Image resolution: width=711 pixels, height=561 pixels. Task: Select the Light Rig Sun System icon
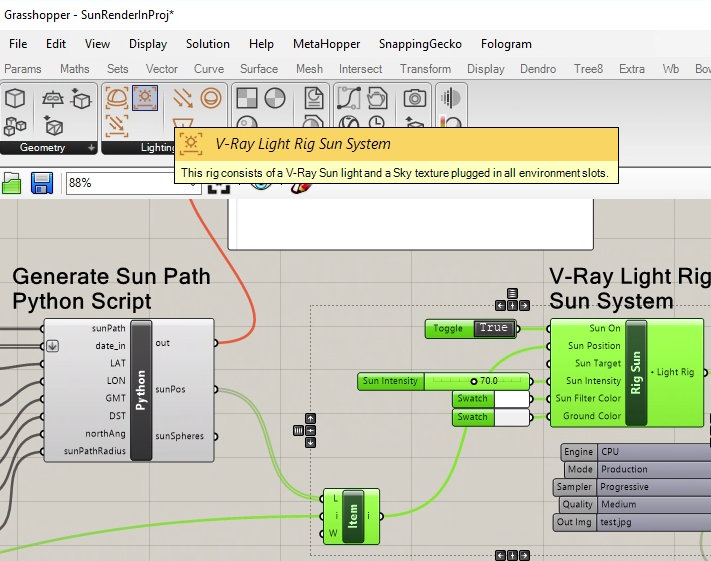[145, 98]
